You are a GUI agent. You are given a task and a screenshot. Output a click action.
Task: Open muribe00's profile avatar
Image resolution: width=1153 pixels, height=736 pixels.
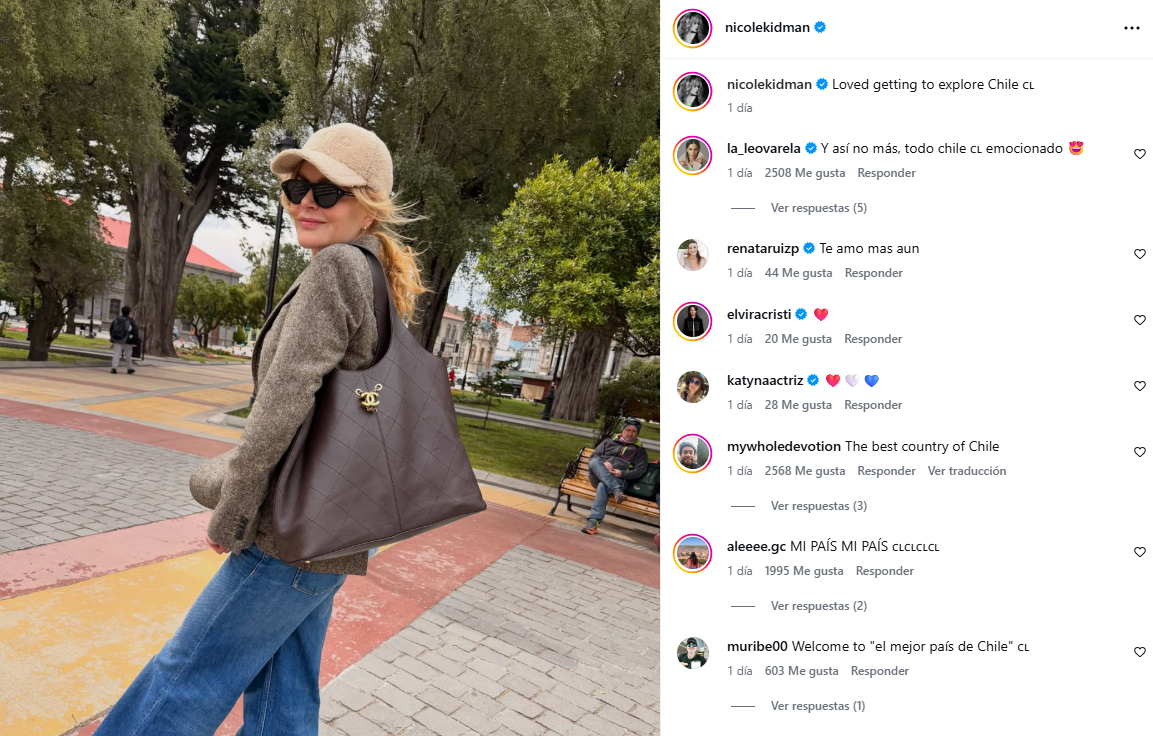(693, 653)
